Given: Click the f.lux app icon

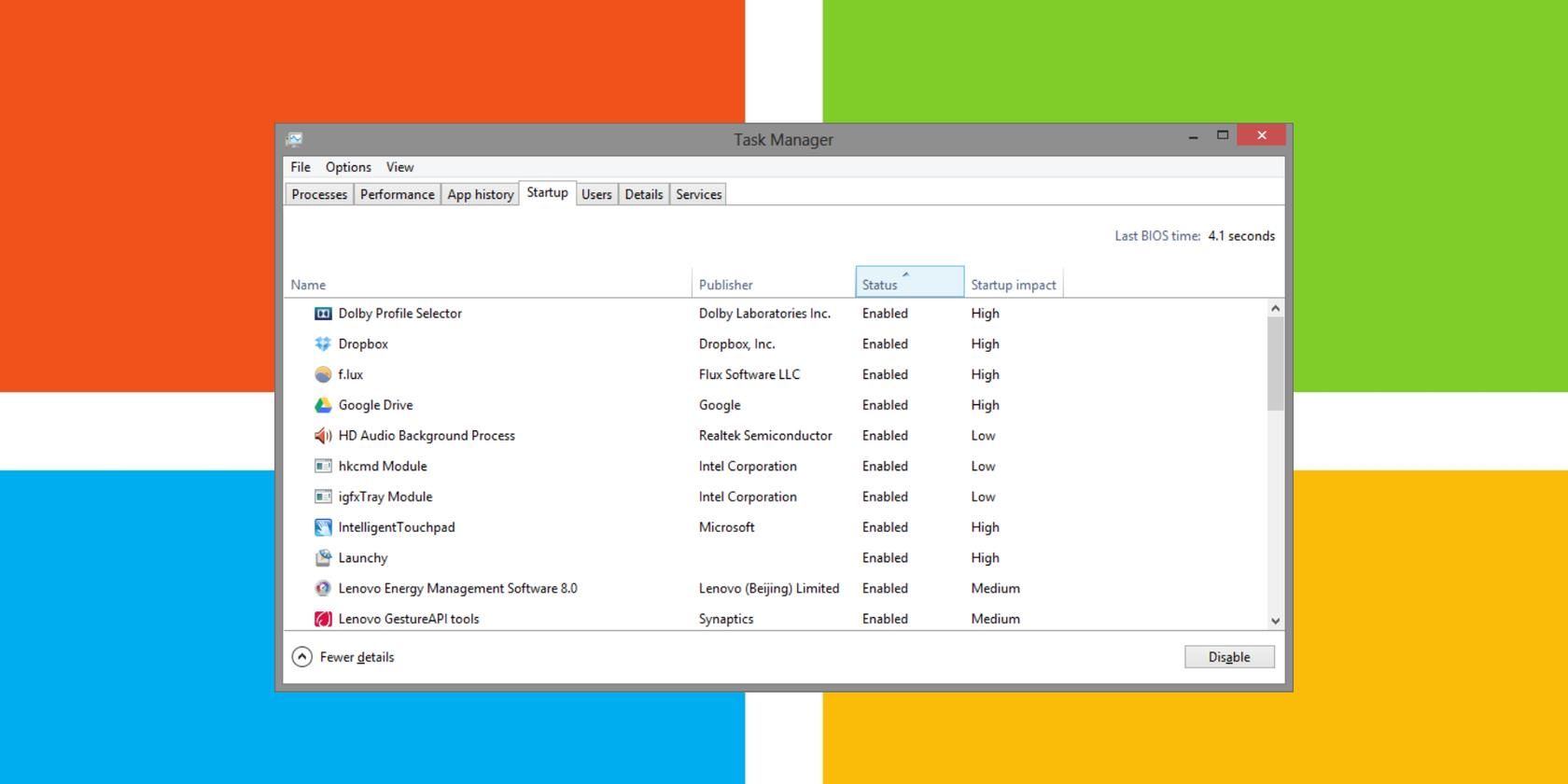Looking at the screenshot, I should coord(323,374).
